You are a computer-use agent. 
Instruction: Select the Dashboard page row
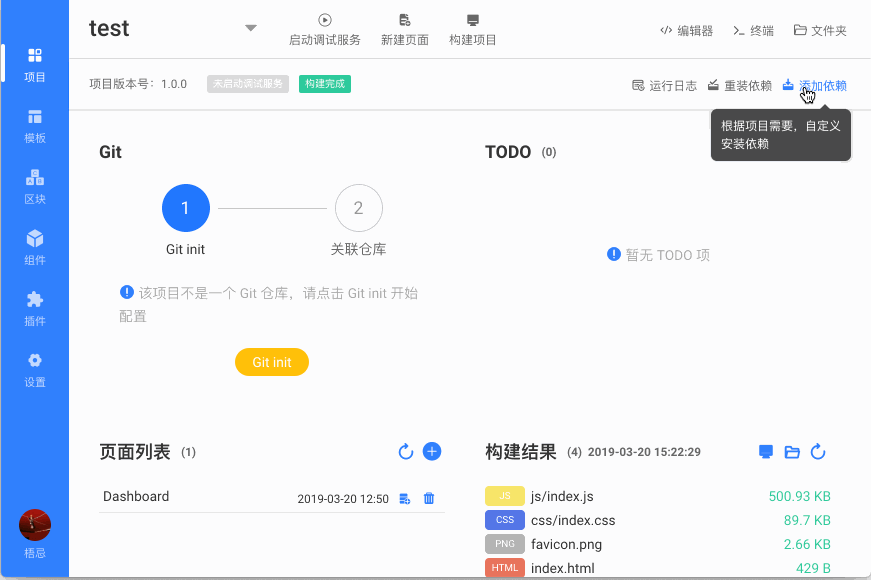click(x=272, y=498)
